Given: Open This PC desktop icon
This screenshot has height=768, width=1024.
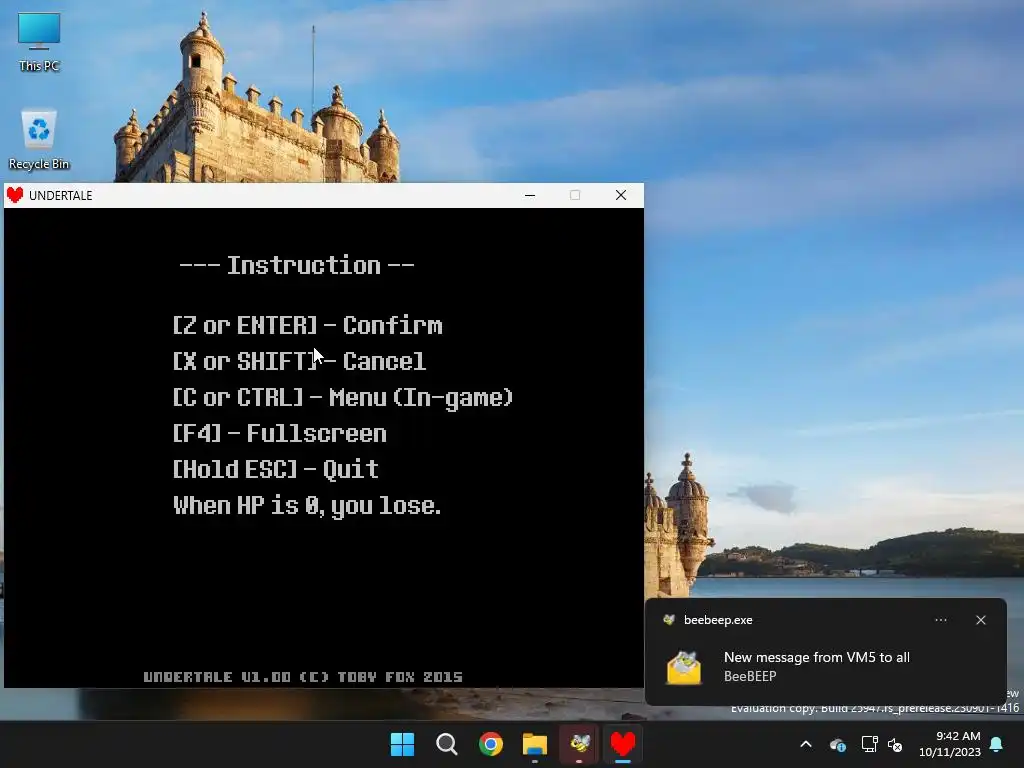Looking at the screenshot, I should point(39,40).
